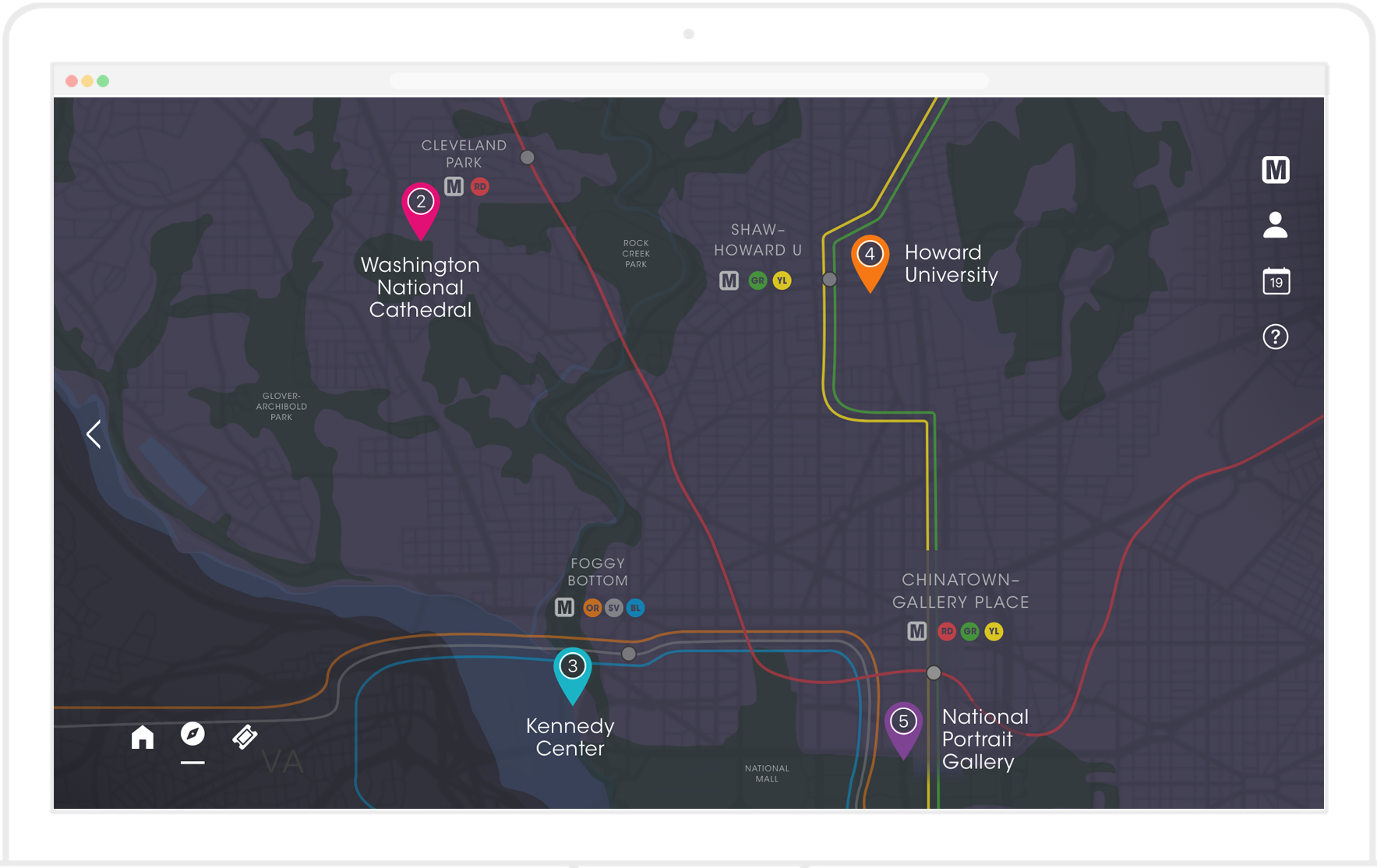Click the 'SHAW-HOWARD U' station label

coord(757,240)
